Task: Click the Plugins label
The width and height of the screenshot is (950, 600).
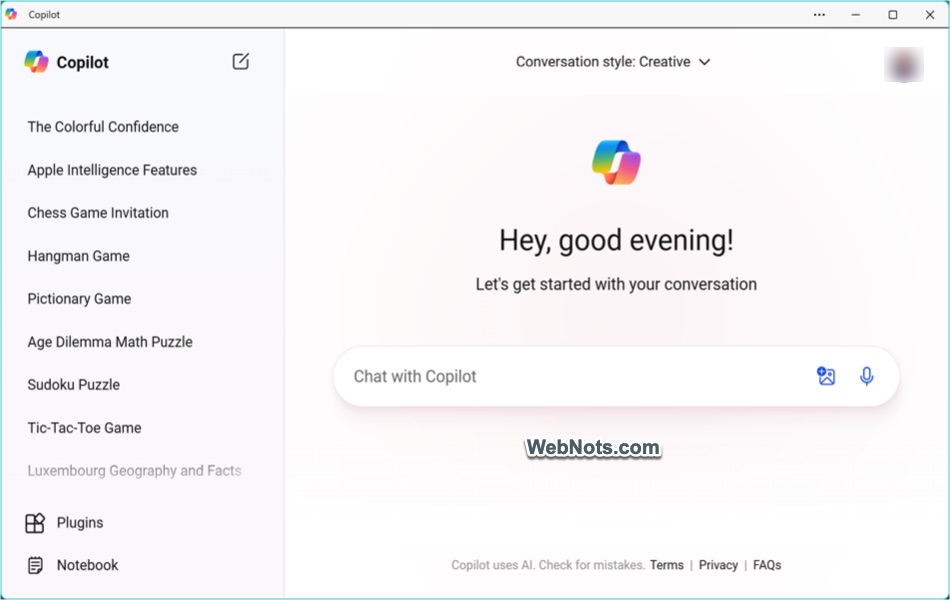Action: coord(80,522)
